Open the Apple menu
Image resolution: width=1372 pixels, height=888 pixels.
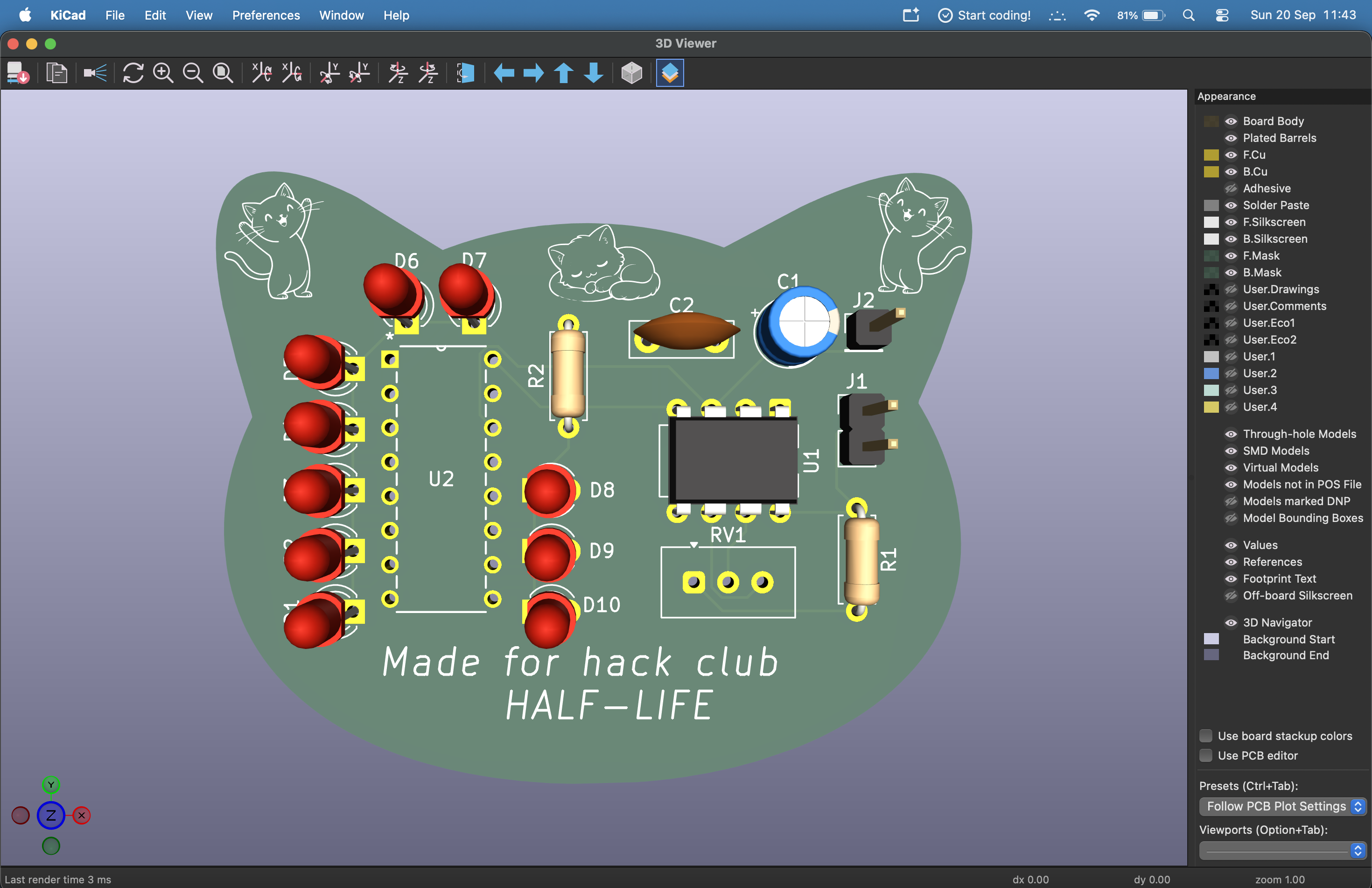25,15
